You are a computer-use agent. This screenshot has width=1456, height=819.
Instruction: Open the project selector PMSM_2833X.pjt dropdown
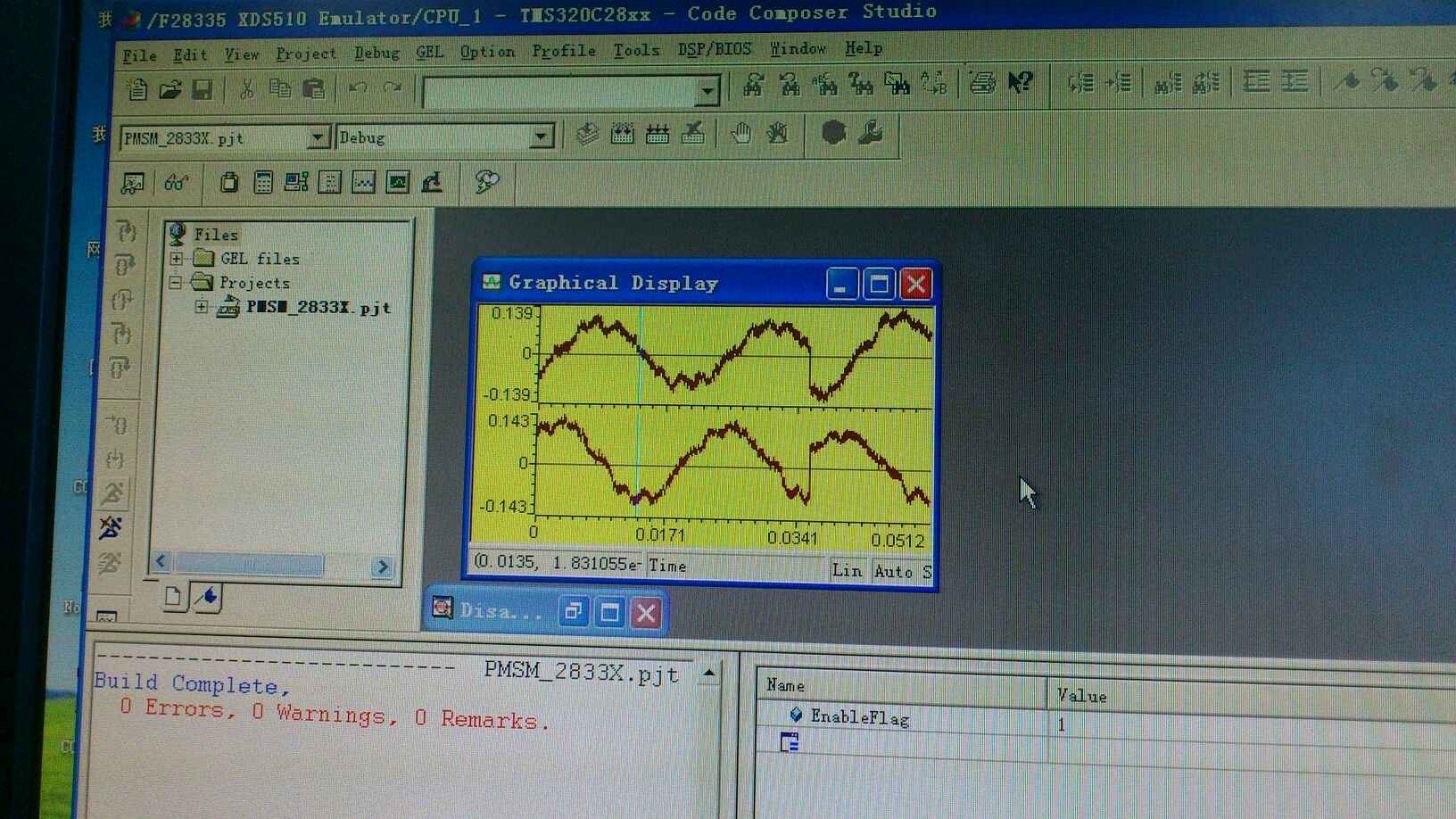pyautogui.click(x=318, y=137)
